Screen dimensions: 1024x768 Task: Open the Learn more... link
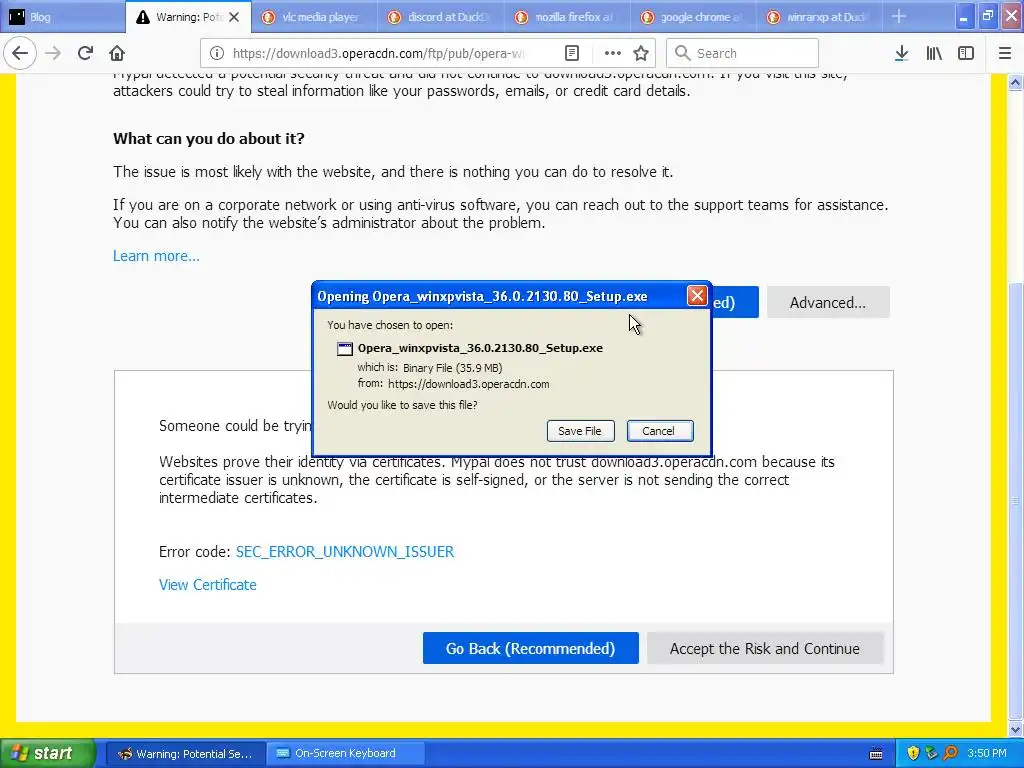tap(156, 256)
